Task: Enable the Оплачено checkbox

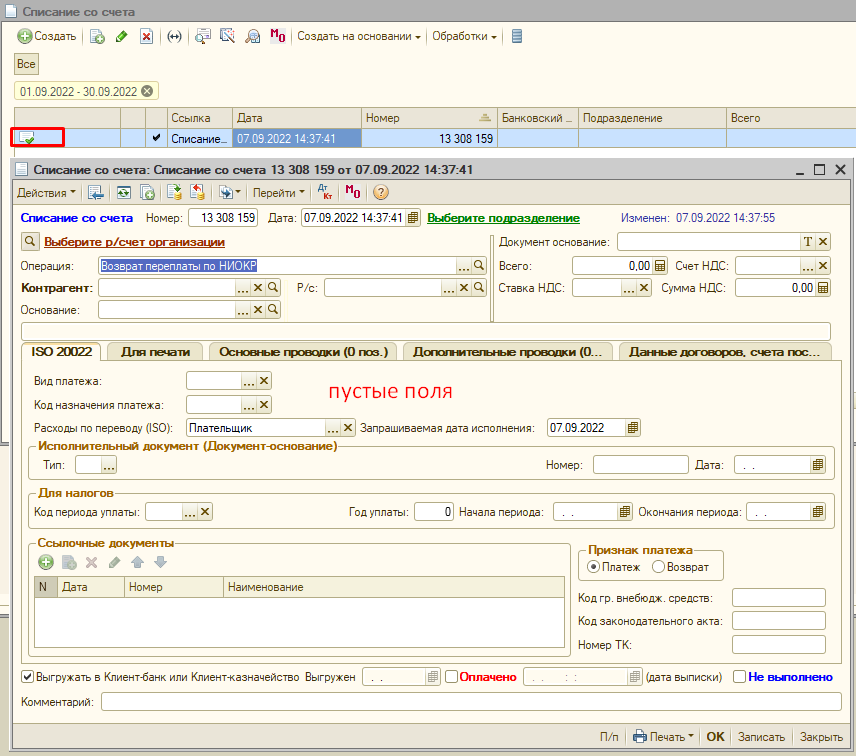Action: point(451,677)
